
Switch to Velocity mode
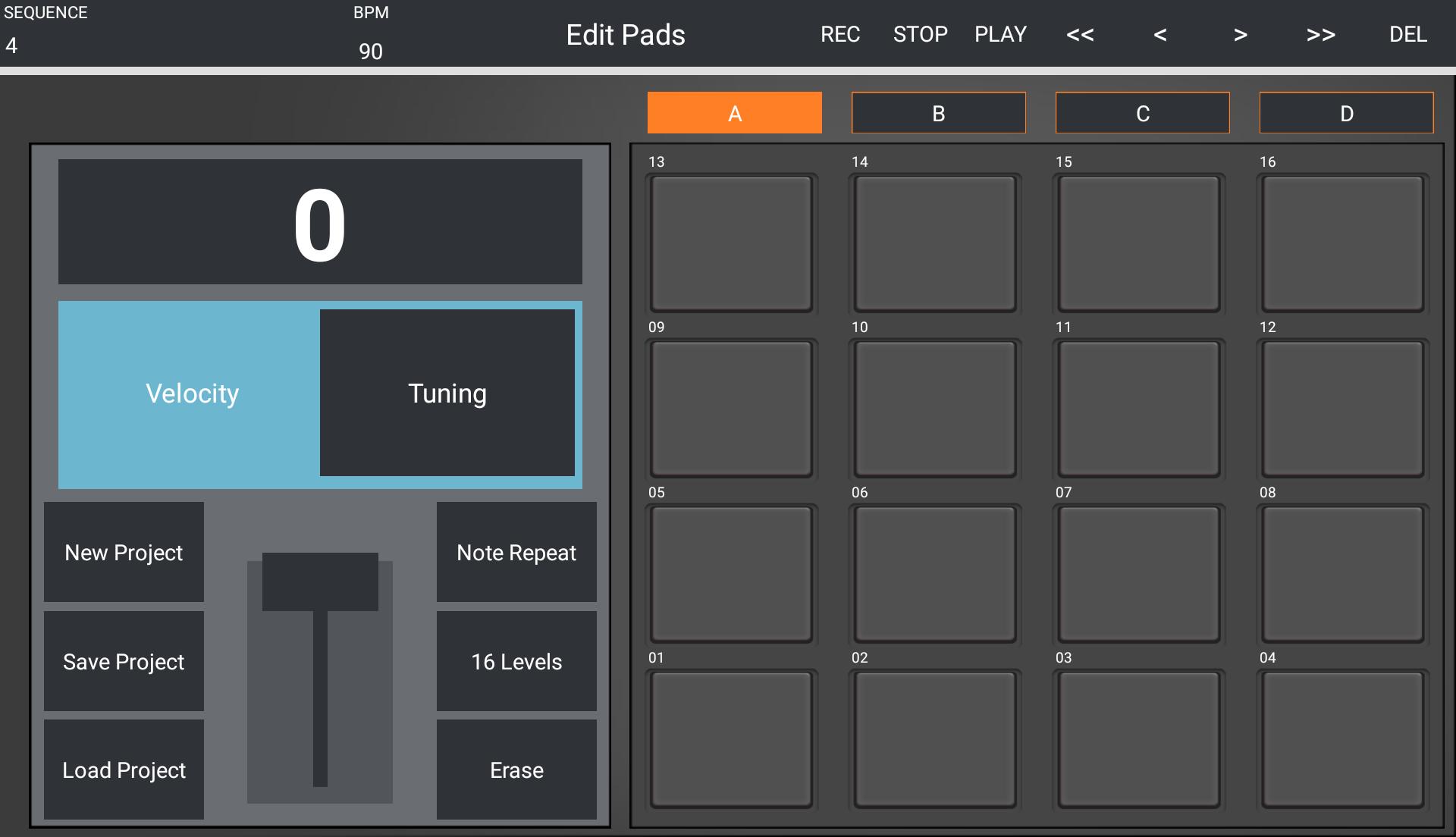click(192, 393)
